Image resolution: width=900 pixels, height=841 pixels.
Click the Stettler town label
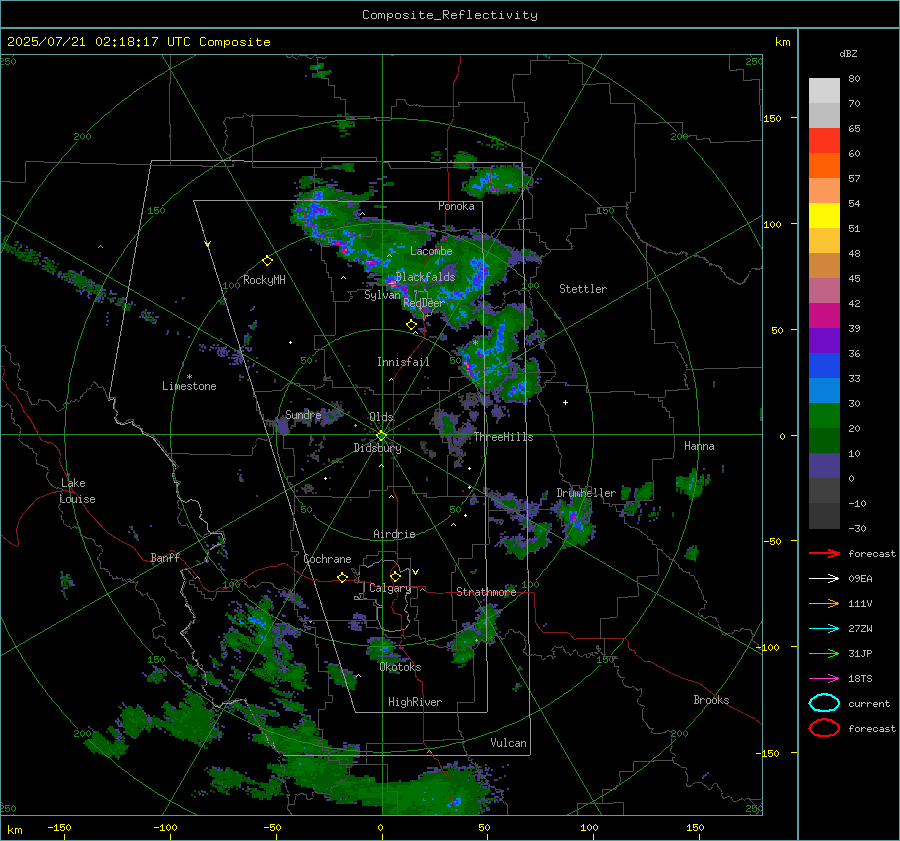point(583,289)
